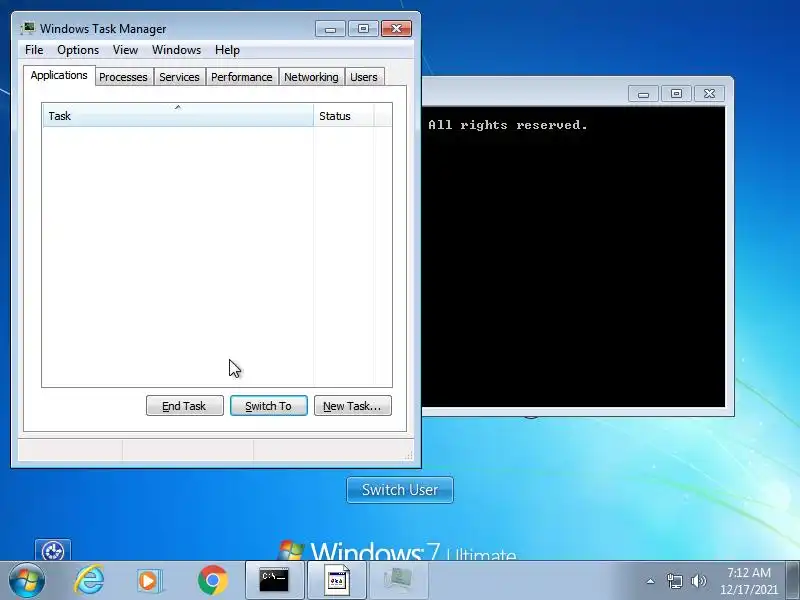
Task: Open Windows Media Player from taskbar
Action: pyautogui.click(x=149, y=581)
